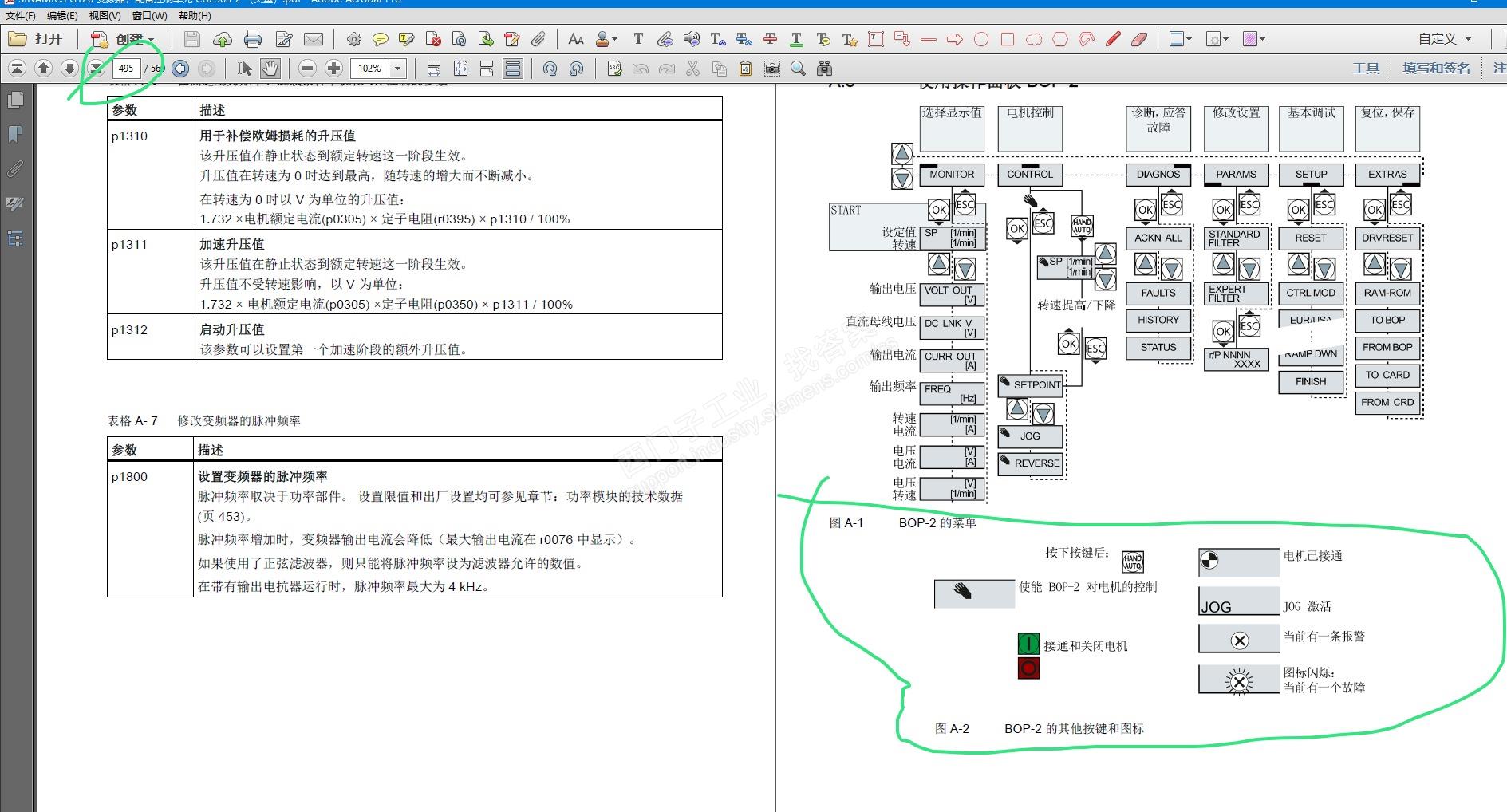Click the upload to cloud icon
This screenshot has width=1507, height=812.
(x=223, y=39)
